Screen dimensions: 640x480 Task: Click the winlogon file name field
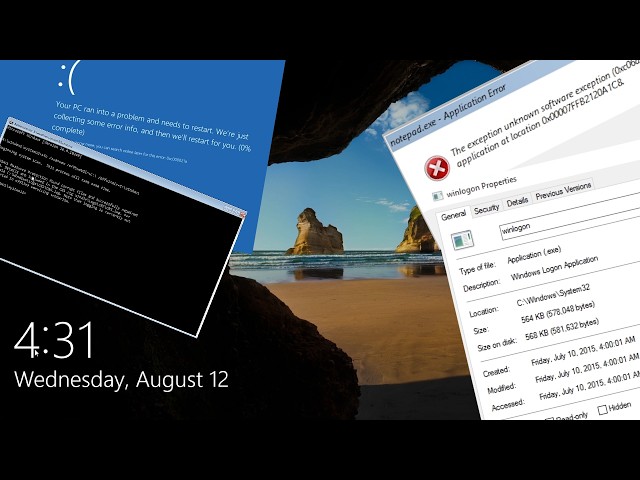(x=571, y=218)
